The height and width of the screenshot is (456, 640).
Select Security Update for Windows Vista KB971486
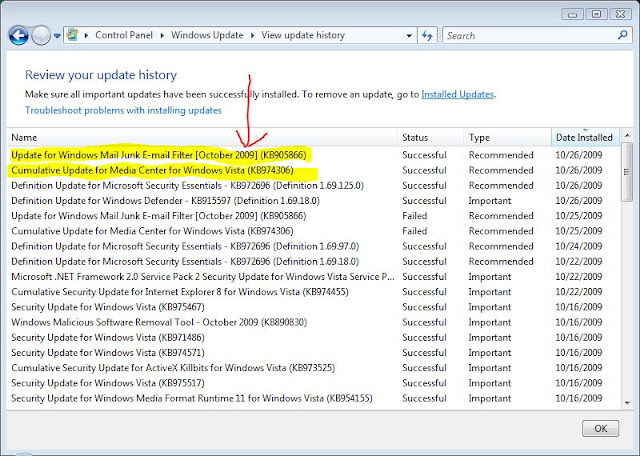[x=313, y=337]
